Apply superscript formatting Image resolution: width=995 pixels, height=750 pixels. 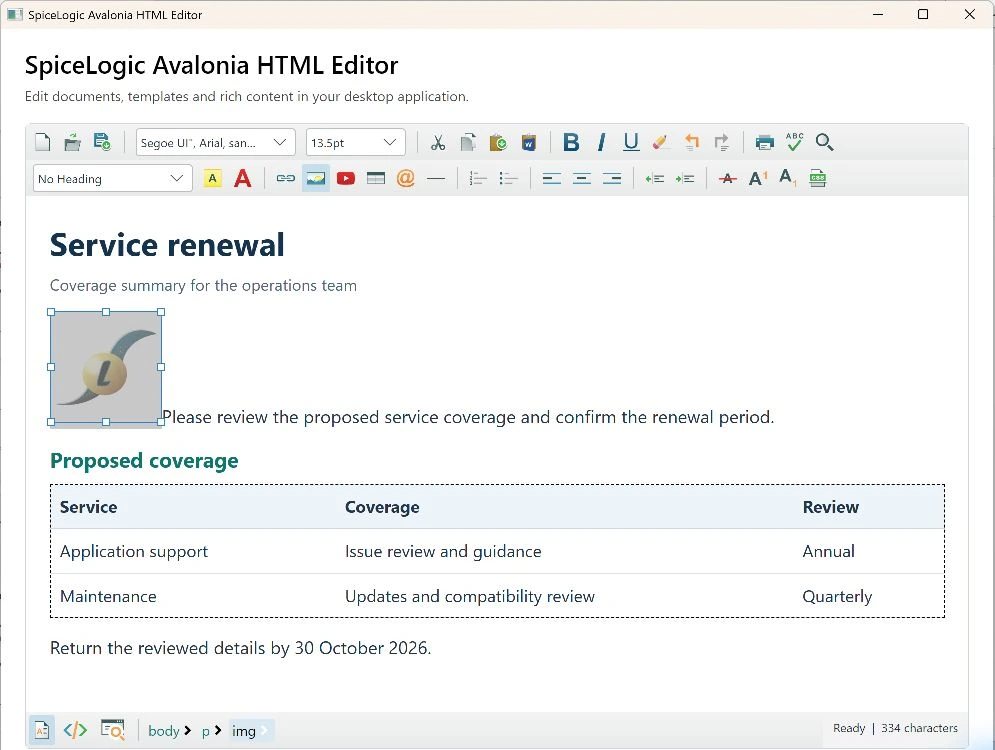(x=758, y=178)
